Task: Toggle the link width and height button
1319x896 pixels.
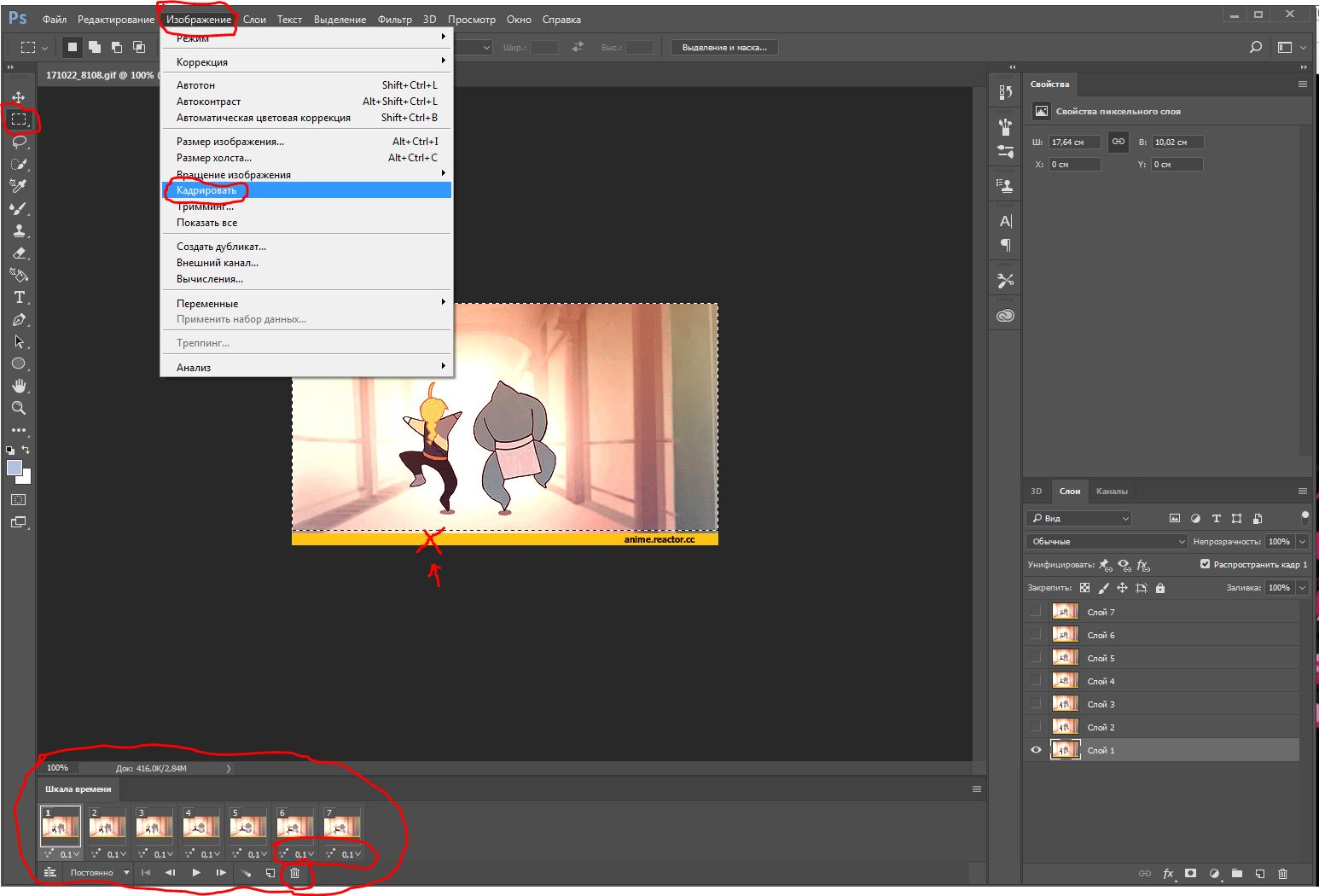Action: [x=1118, y=142]
